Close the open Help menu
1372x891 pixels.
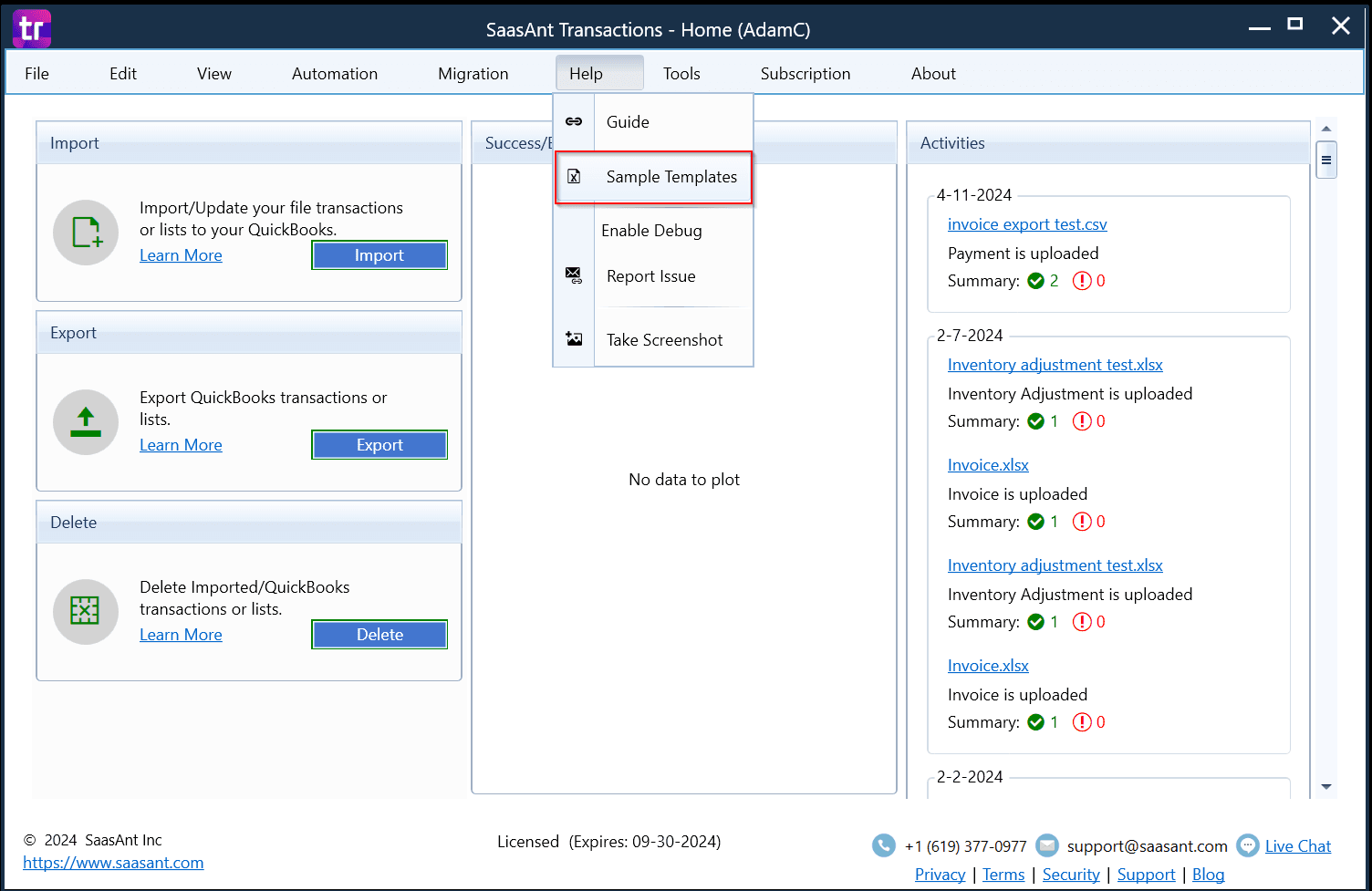599,74
